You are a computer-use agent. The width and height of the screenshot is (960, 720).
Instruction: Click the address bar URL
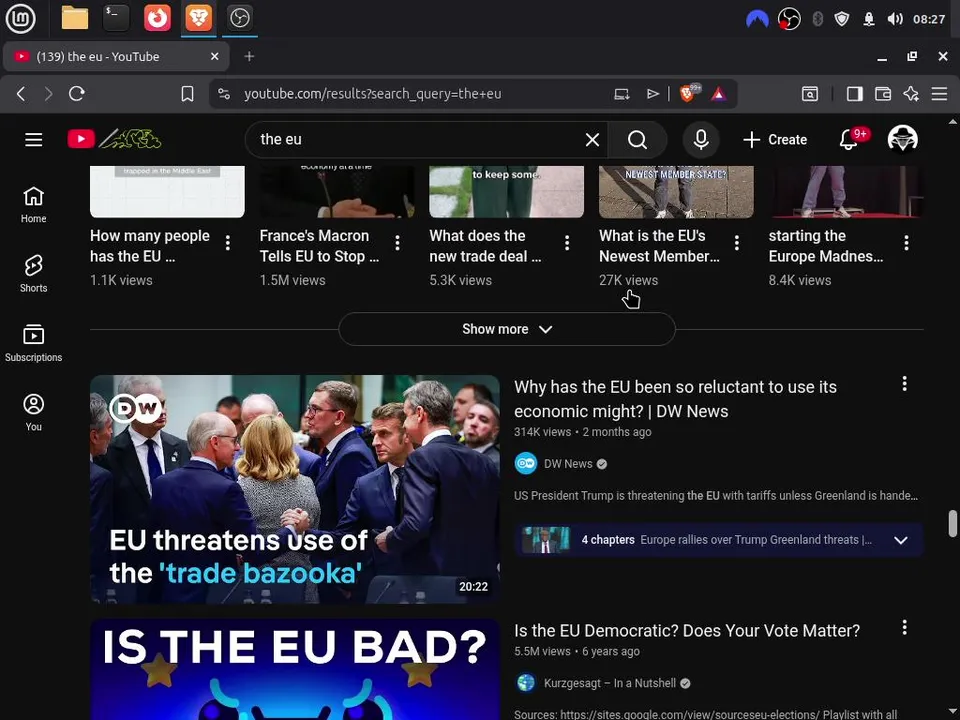[x=372, y=94]
